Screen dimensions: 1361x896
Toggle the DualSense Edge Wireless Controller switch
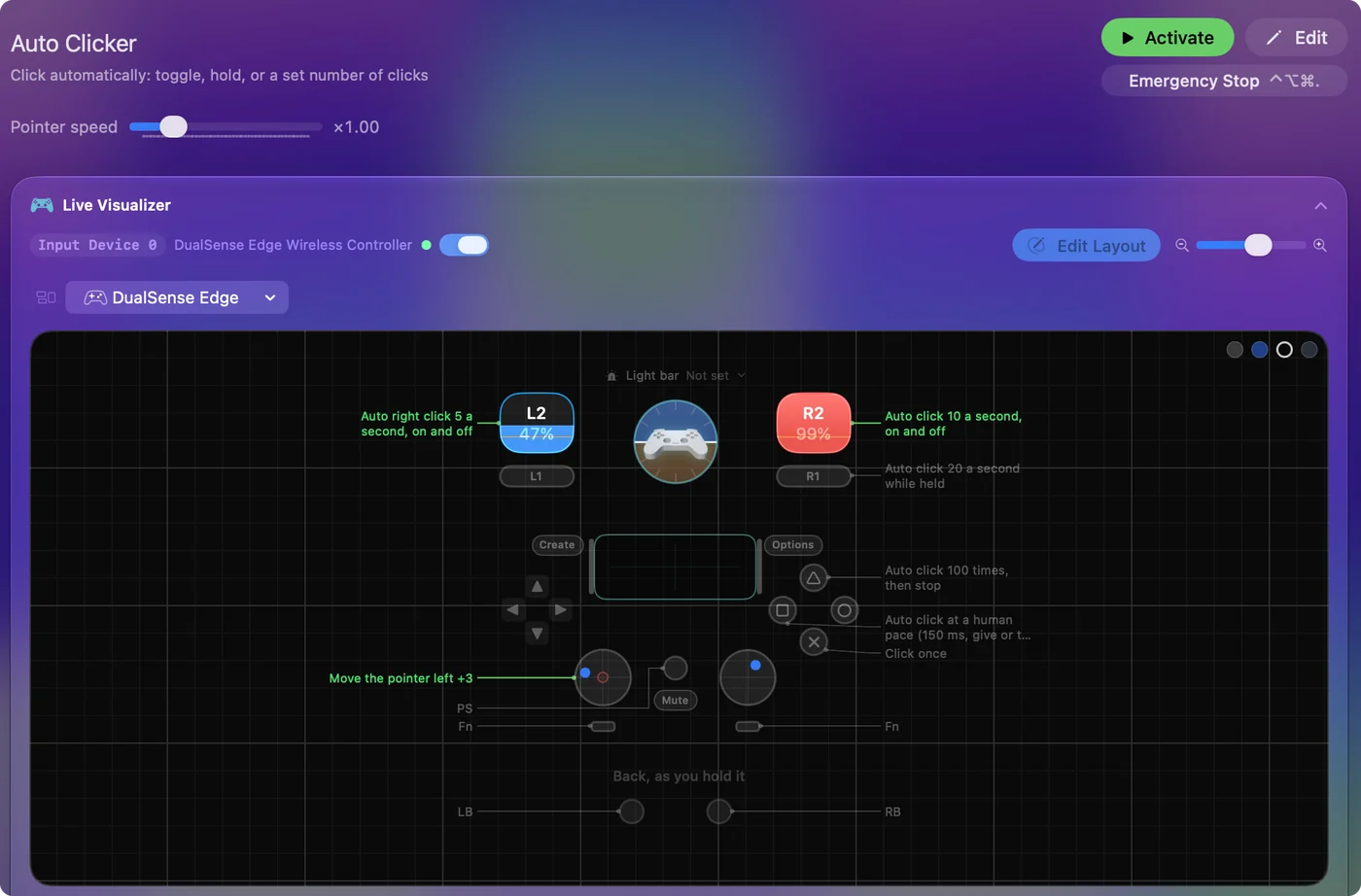[x=464, y=245]
